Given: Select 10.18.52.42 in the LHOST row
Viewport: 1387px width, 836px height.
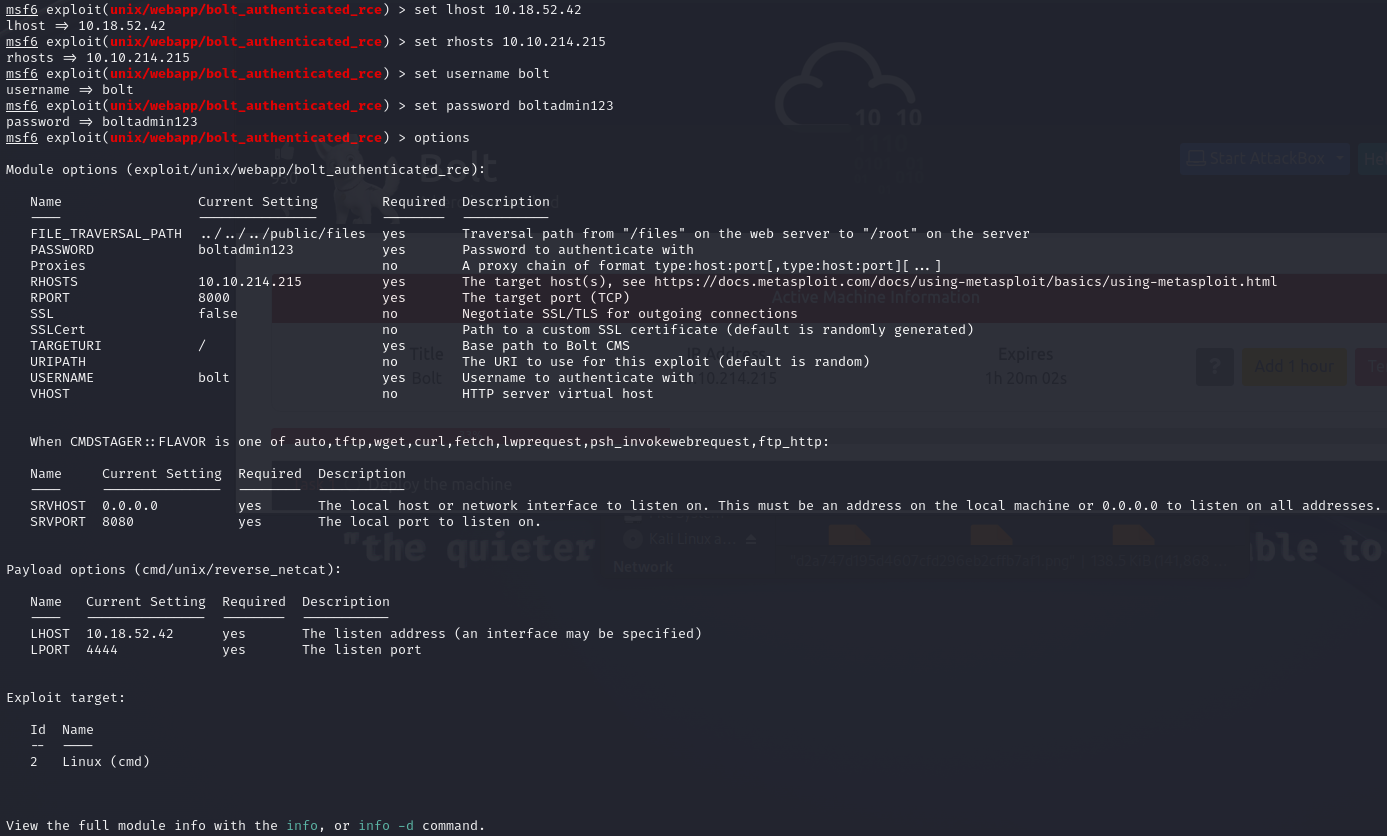Looking at the screenshot, I should (x=130, y=634).
